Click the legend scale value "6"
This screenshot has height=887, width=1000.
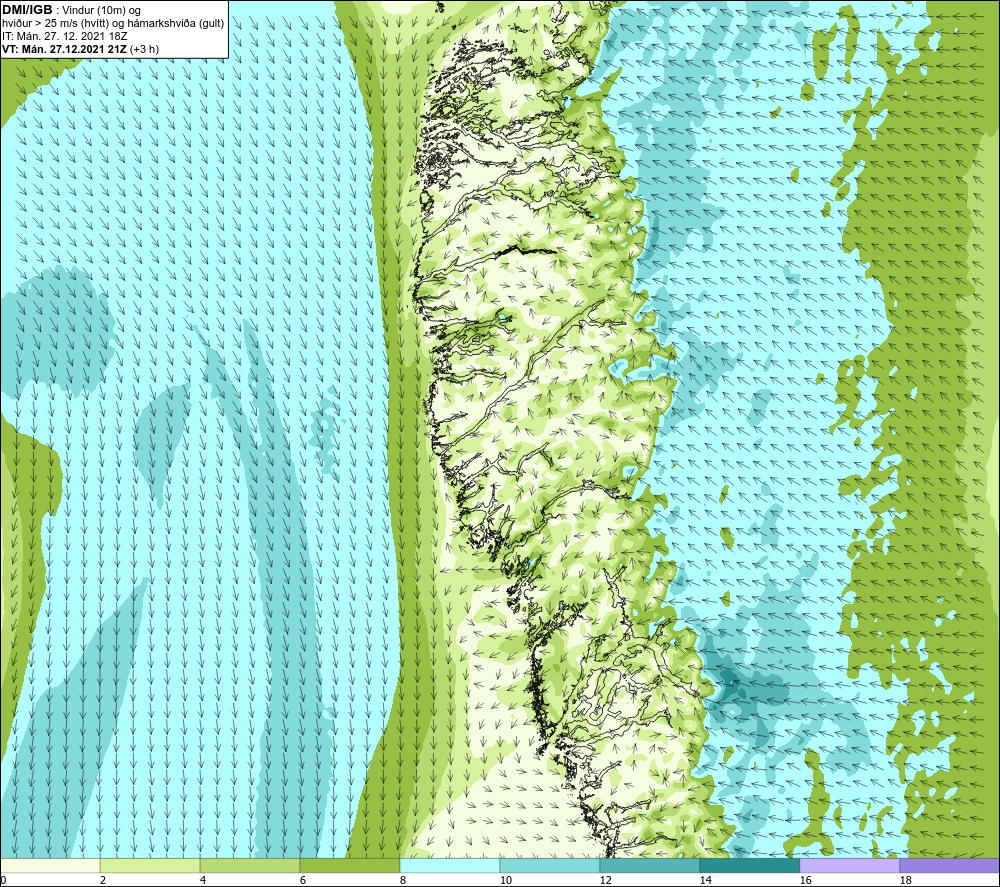[x=303, y=881]
